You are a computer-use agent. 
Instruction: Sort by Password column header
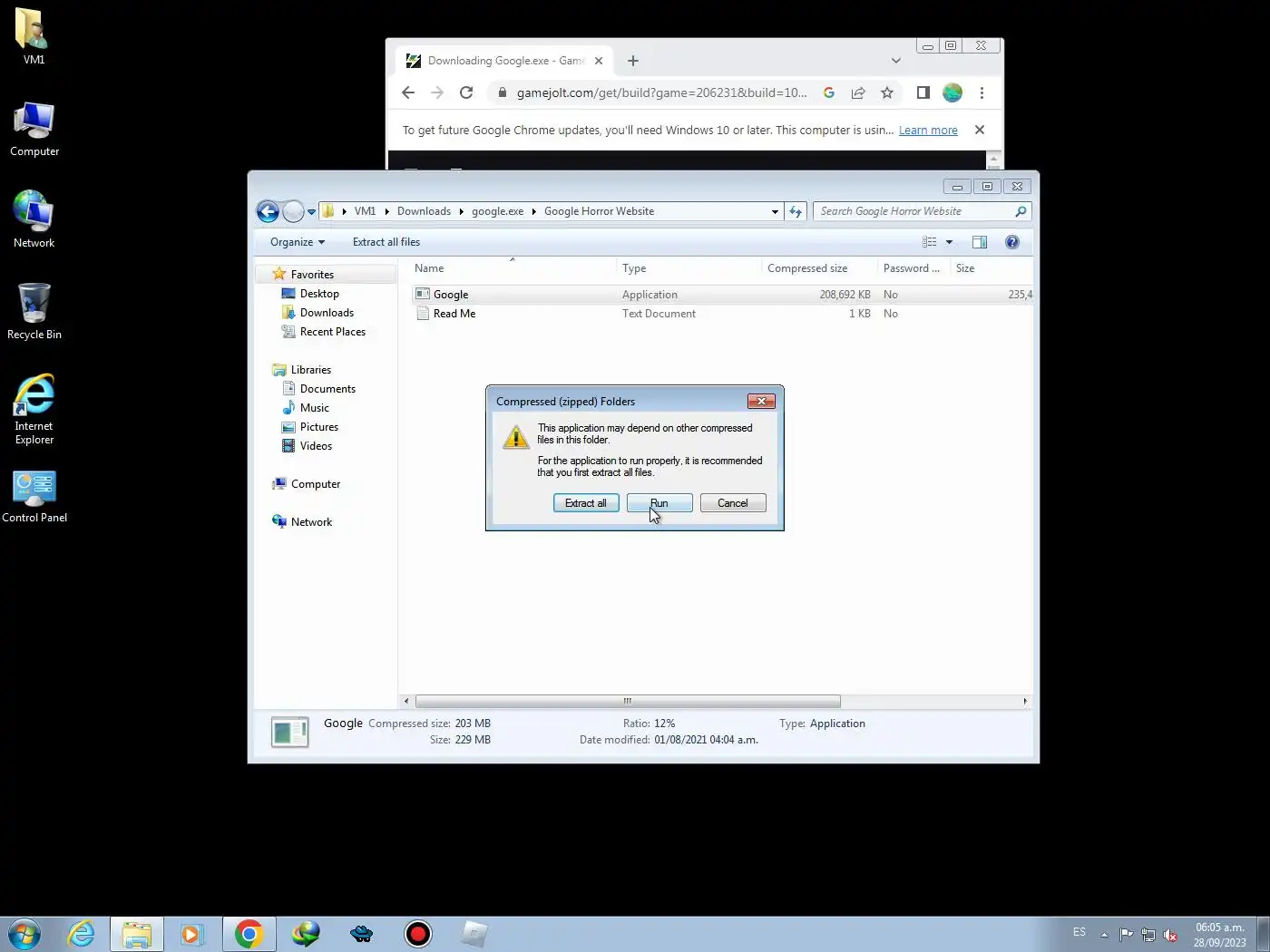913,268
